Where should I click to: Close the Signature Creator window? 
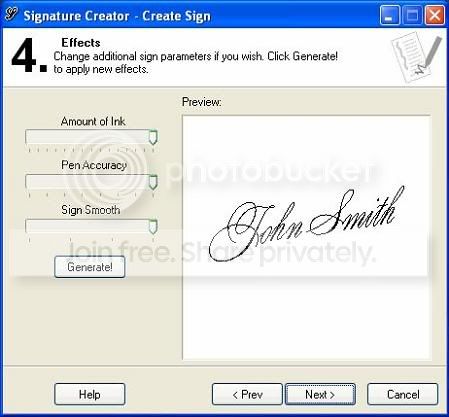click(435, 15)
